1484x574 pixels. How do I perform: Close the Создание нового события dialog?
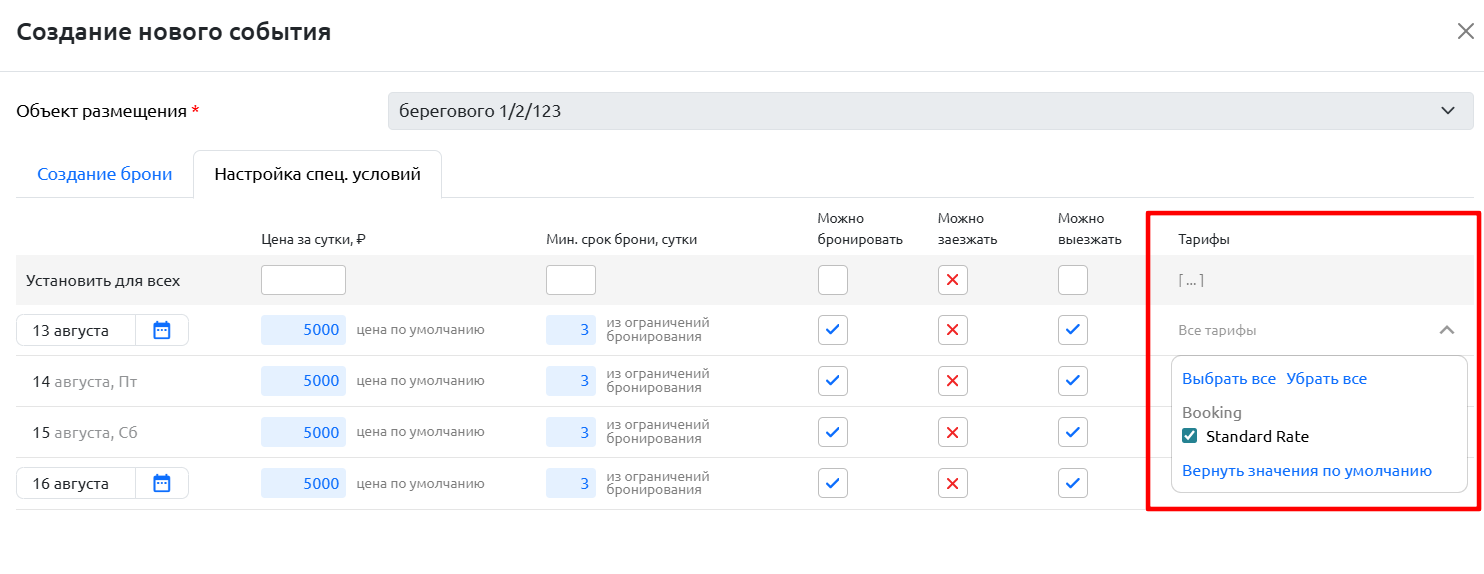point(1465,31)
